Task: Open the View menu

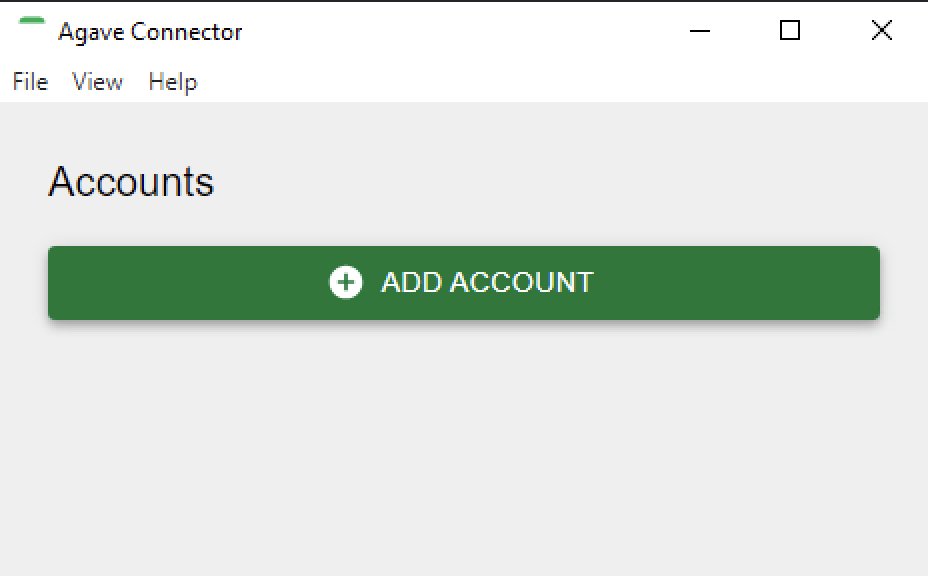Action: coord(97,82)
